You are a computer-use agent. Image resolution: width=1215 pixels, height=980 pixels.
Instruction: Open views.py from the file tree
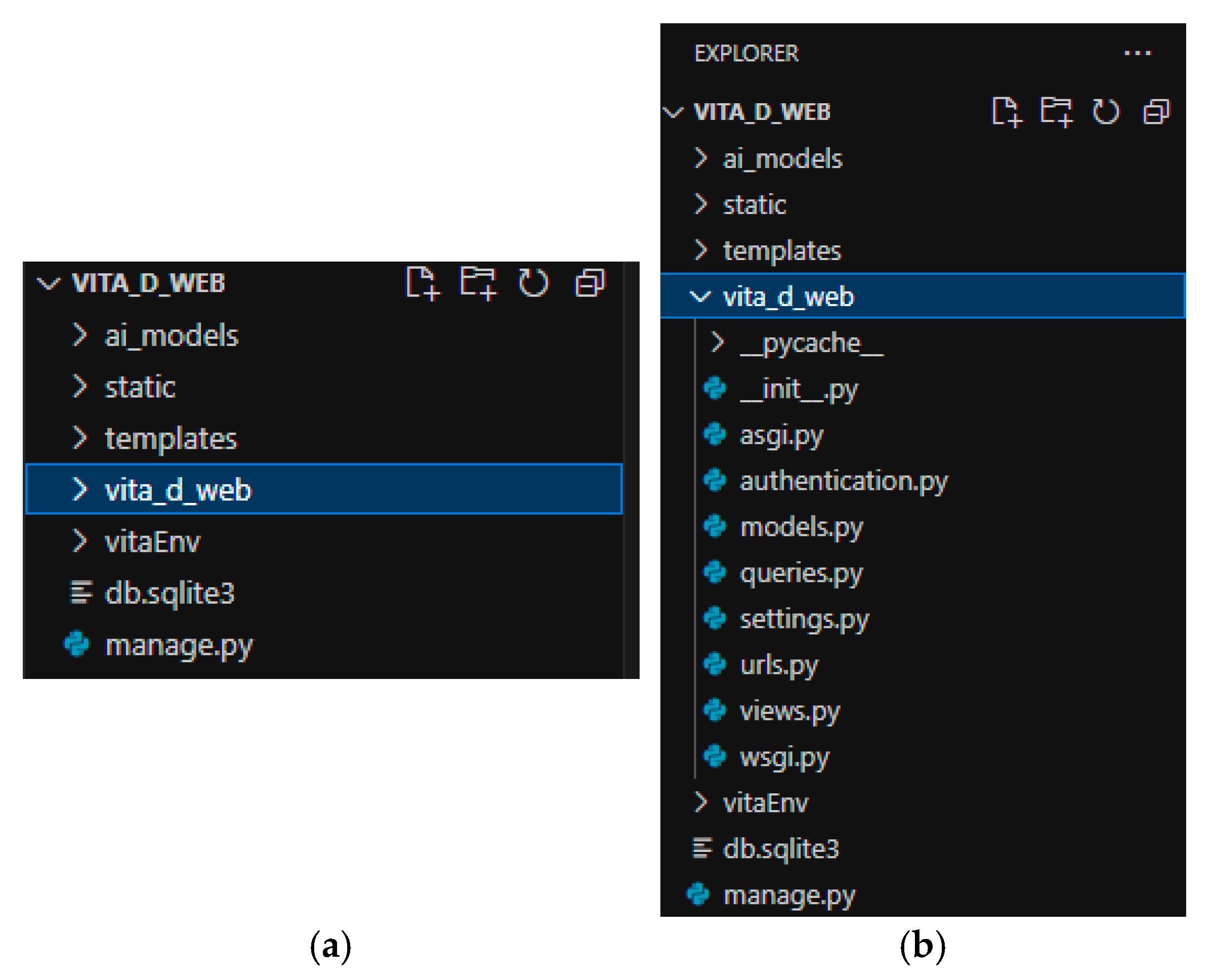tap(789, 711)
